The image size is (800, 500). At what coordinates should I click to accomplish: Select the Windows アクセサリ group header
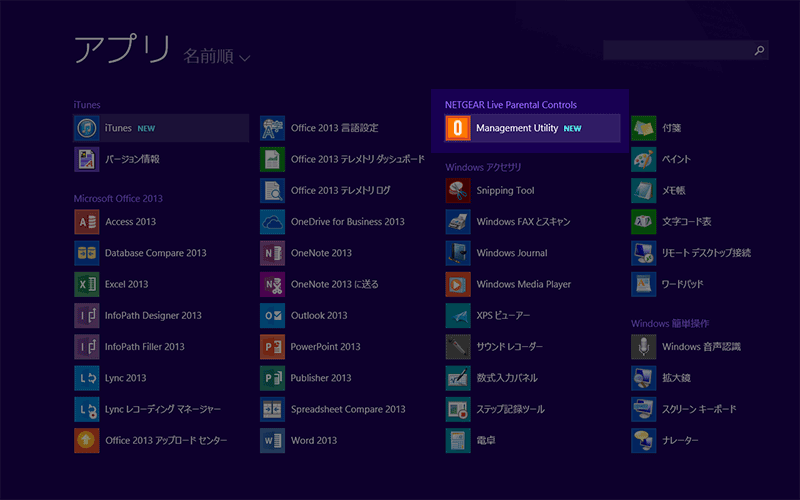(x=483, y=167)
